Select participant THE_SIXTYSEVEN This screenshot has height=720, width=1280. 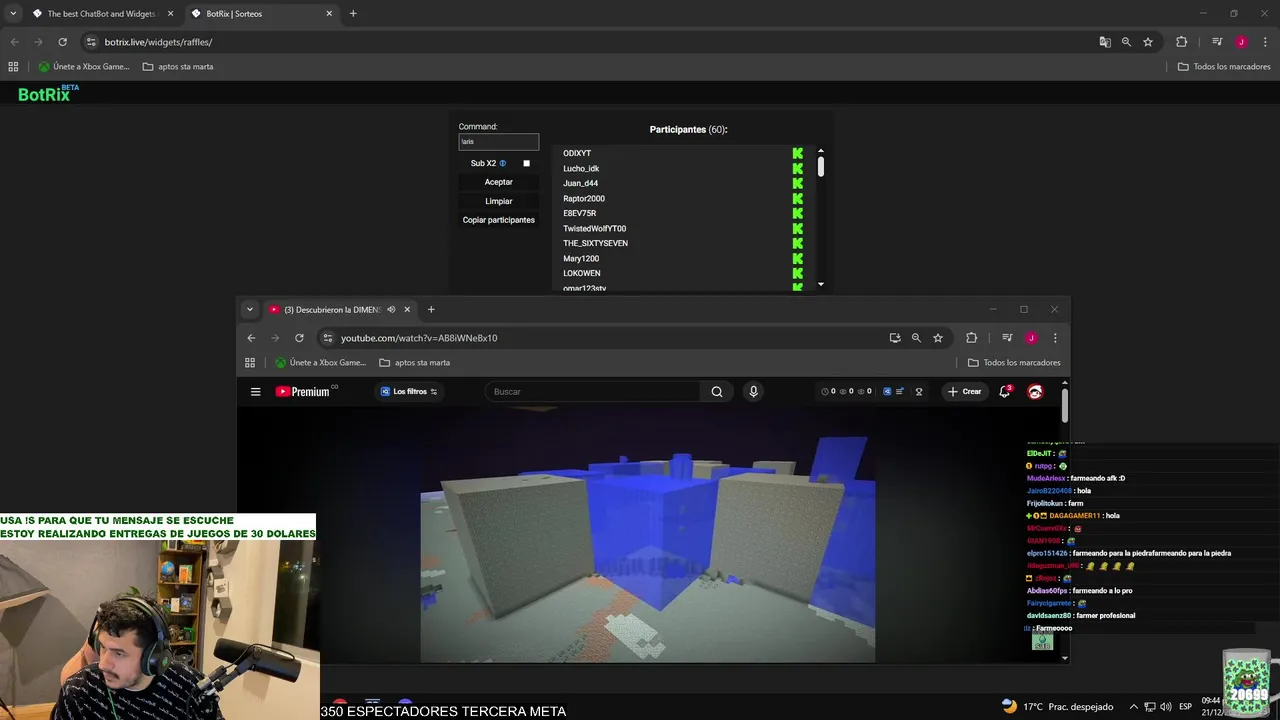point(595,244)
